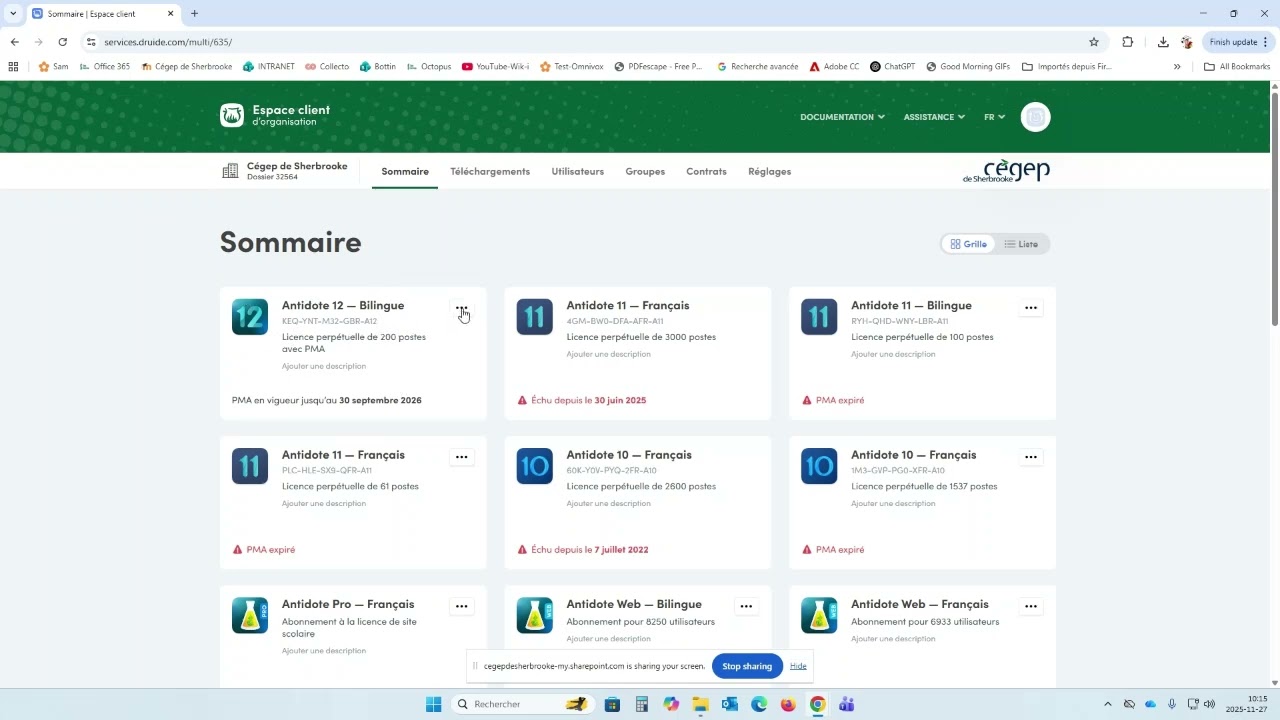Screen dimensions: 1280x720
Task: Add a description to Antidote Pro — Français
Action: tap(324, 651)
